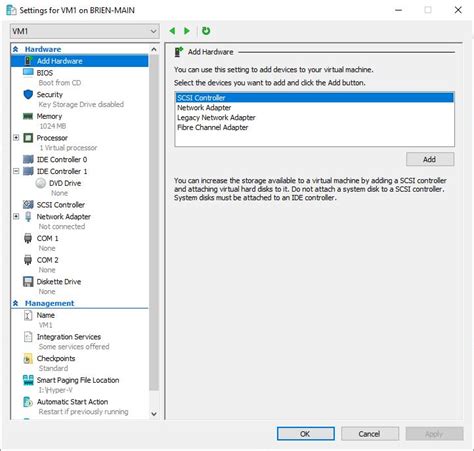Click the IDE Controller 0 icon
The height and width of the screenshot is (451, 474).
28,159
